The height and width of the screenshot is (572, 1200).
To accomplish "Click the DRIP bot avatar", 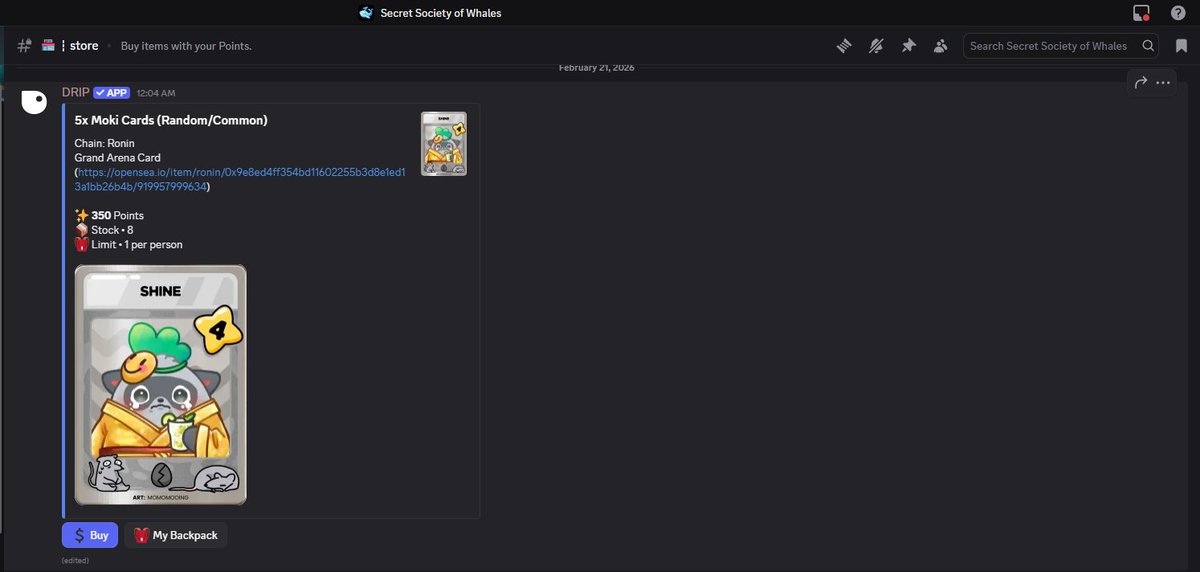I will pos(34,101).
